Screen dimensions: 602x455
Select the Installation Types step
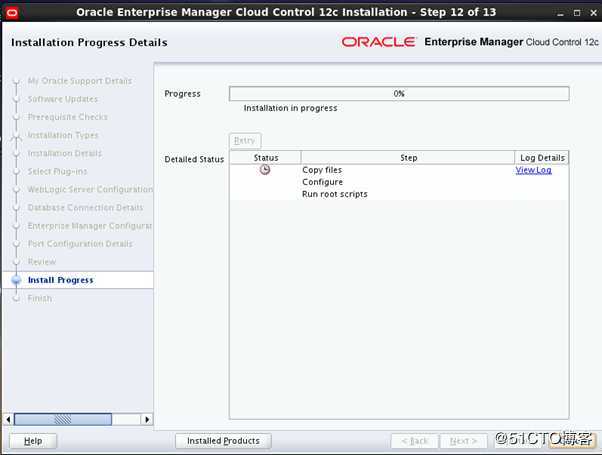click(x=63, y=135)
